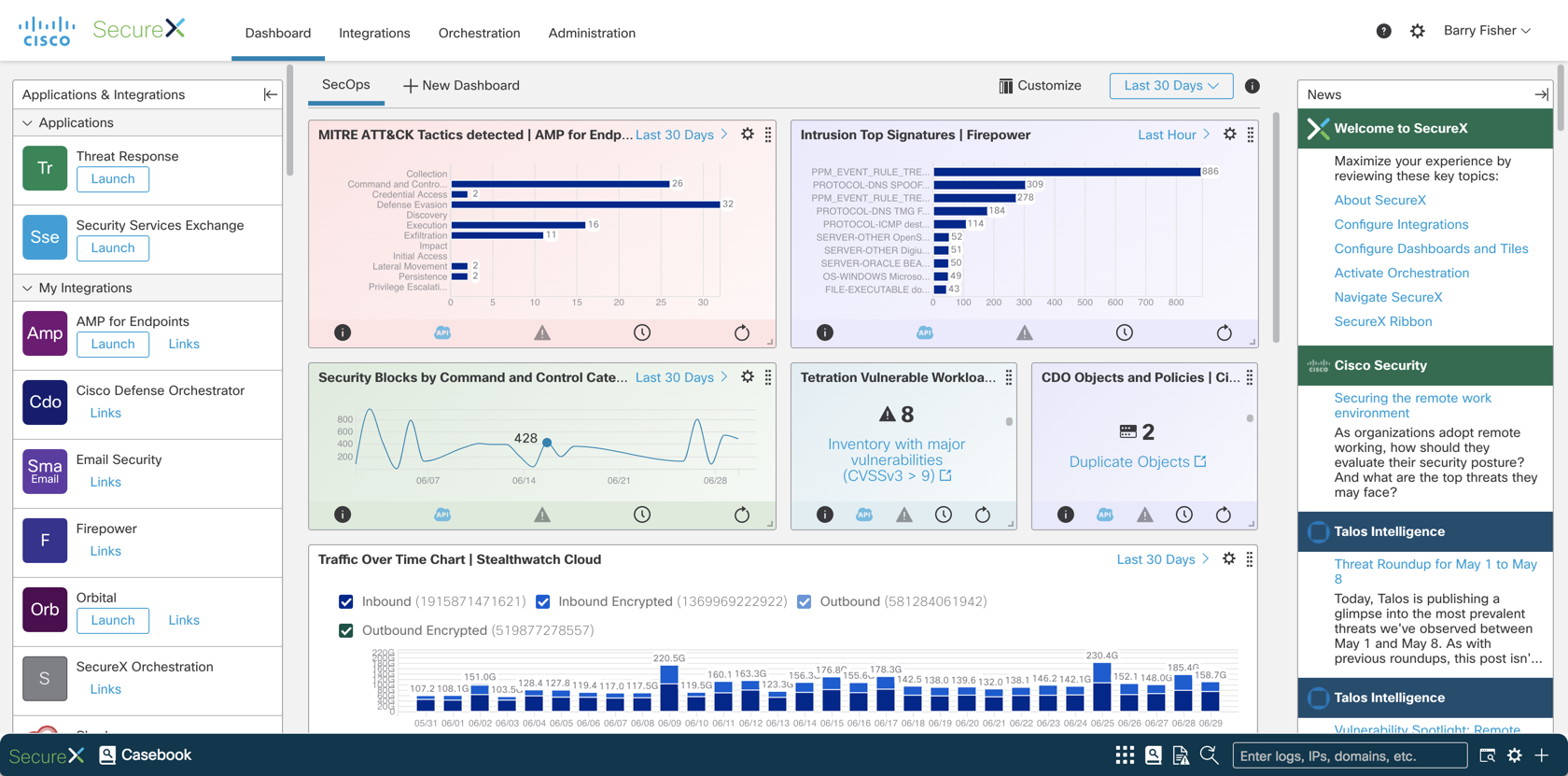Open Traffic Over Time Chart settings gear
This screenshot has height=776, width=1568.
[1229, 558]
